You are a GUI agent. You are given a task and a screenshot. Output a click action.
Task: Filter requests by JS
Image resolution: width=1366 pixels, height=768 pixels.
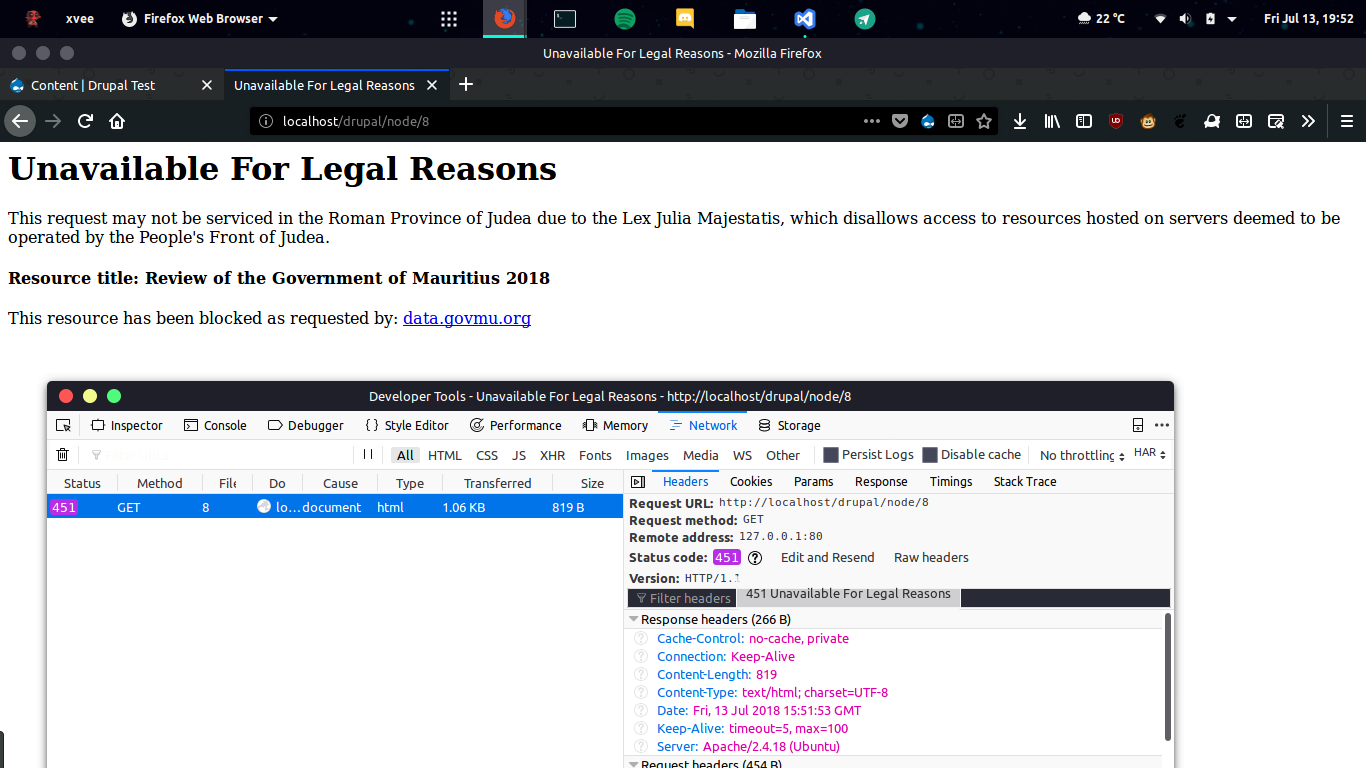[x=519, y=455]
